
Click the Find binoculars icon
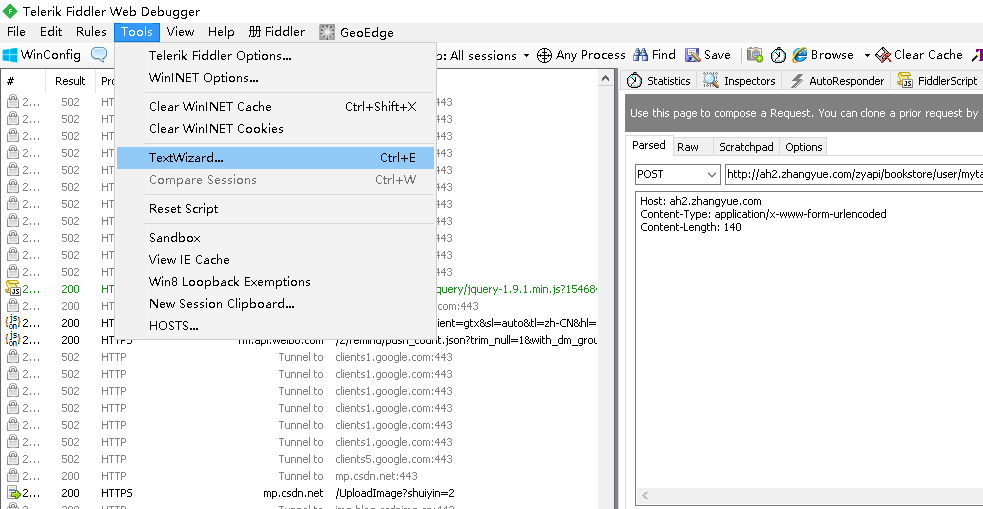click(640, 55)
